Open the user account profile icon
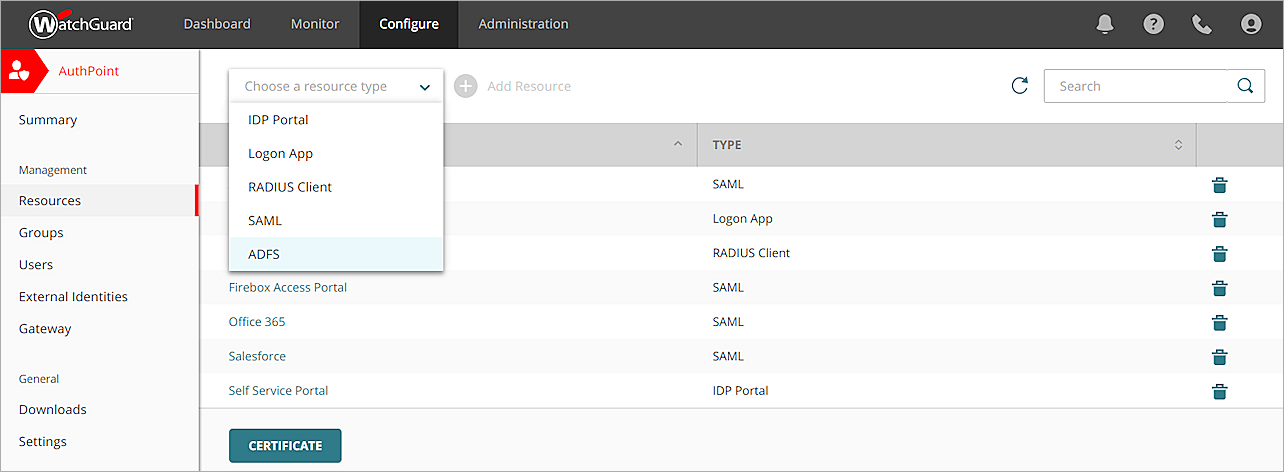The width and height of the screenshot is (1284, 472). point(1251,24)
